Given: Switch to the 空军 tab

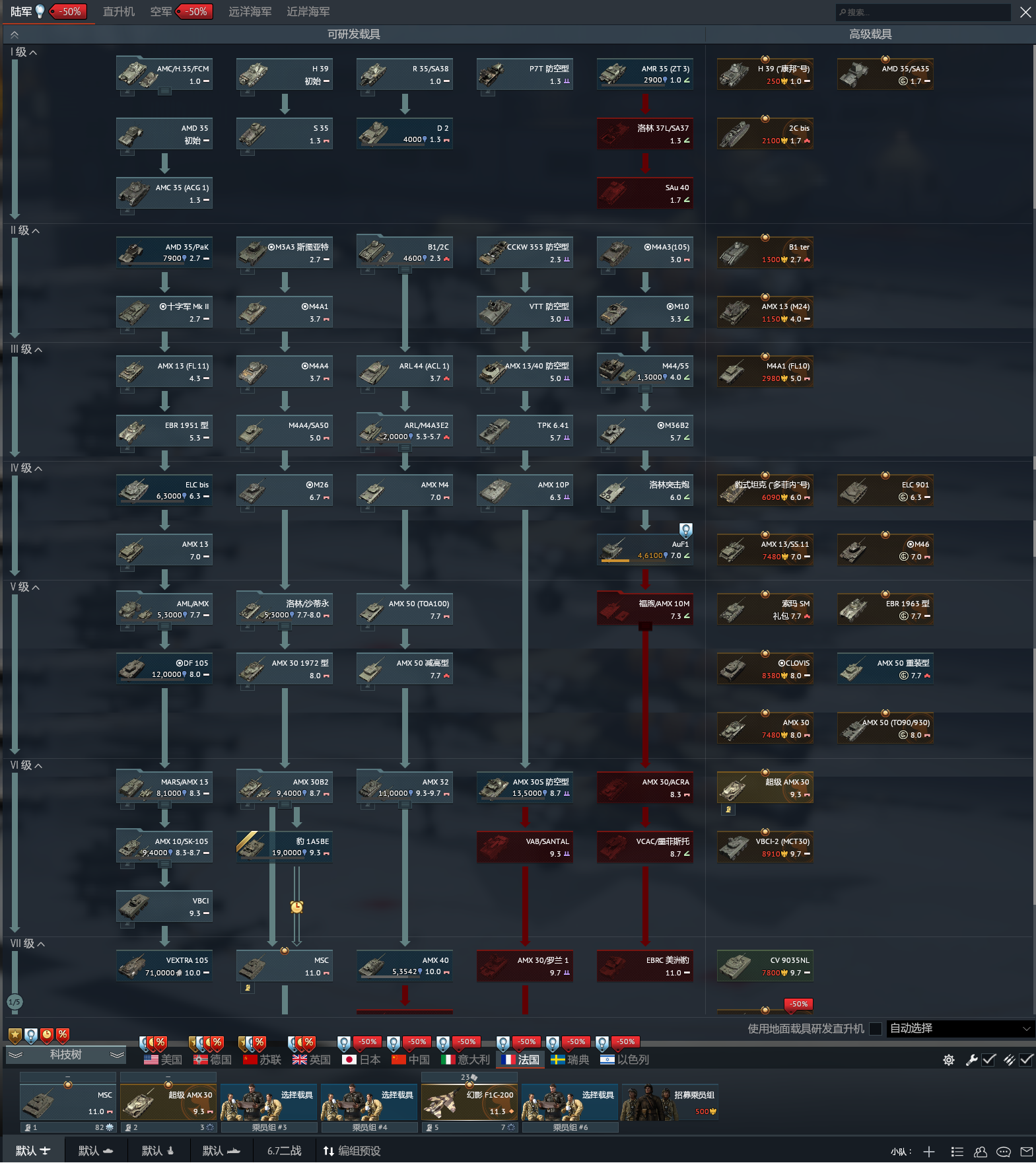Looking at the screenshot, I should coord(160,12).
